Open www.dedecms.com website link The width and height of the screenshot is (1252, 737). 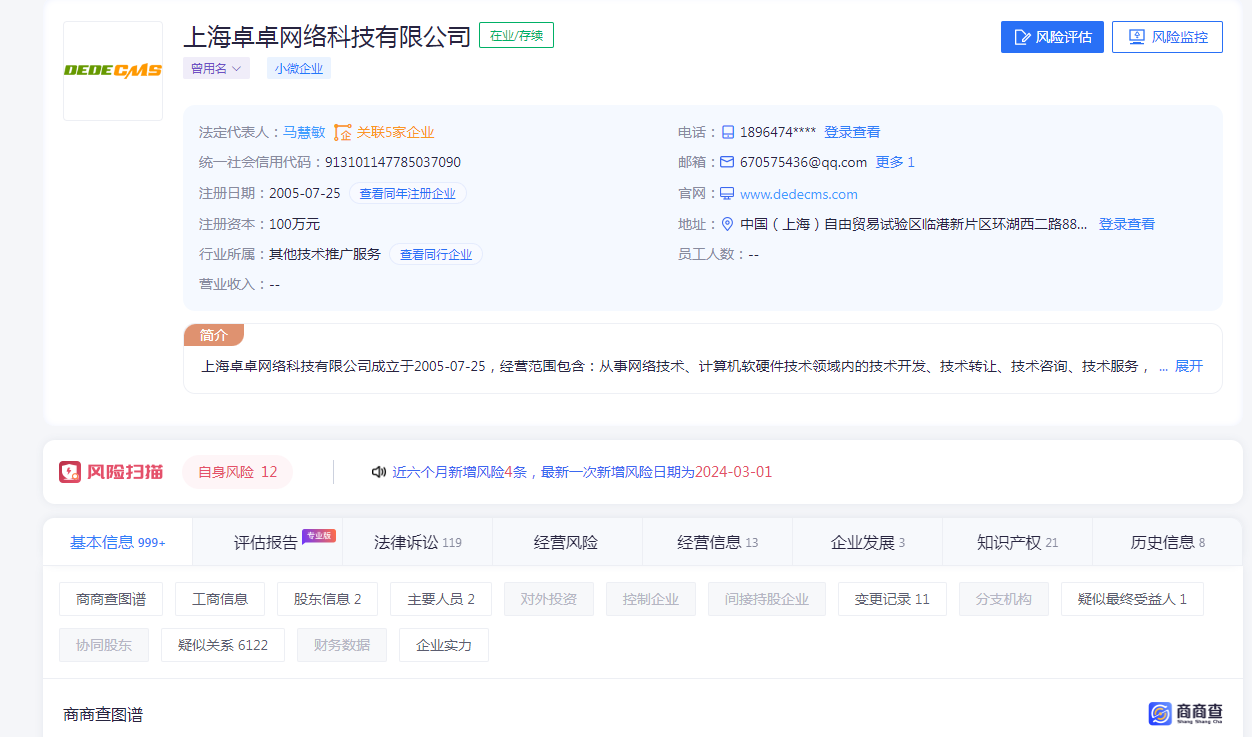click(799, 194)
